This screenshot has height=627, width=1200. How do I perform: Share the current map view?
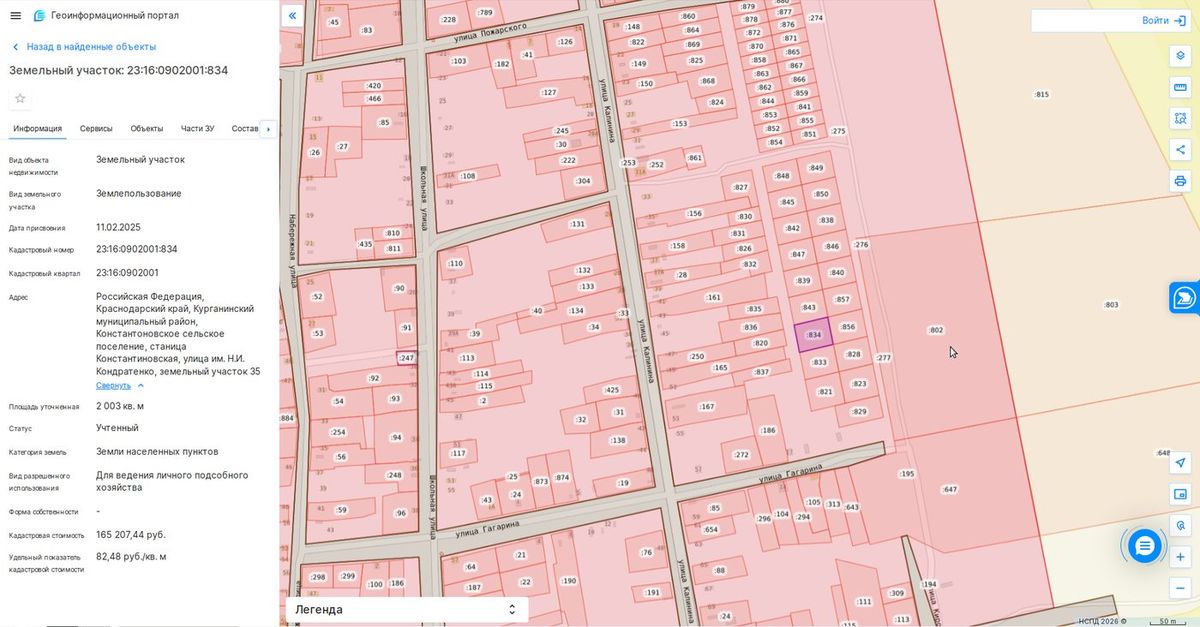pos(1180,149)
